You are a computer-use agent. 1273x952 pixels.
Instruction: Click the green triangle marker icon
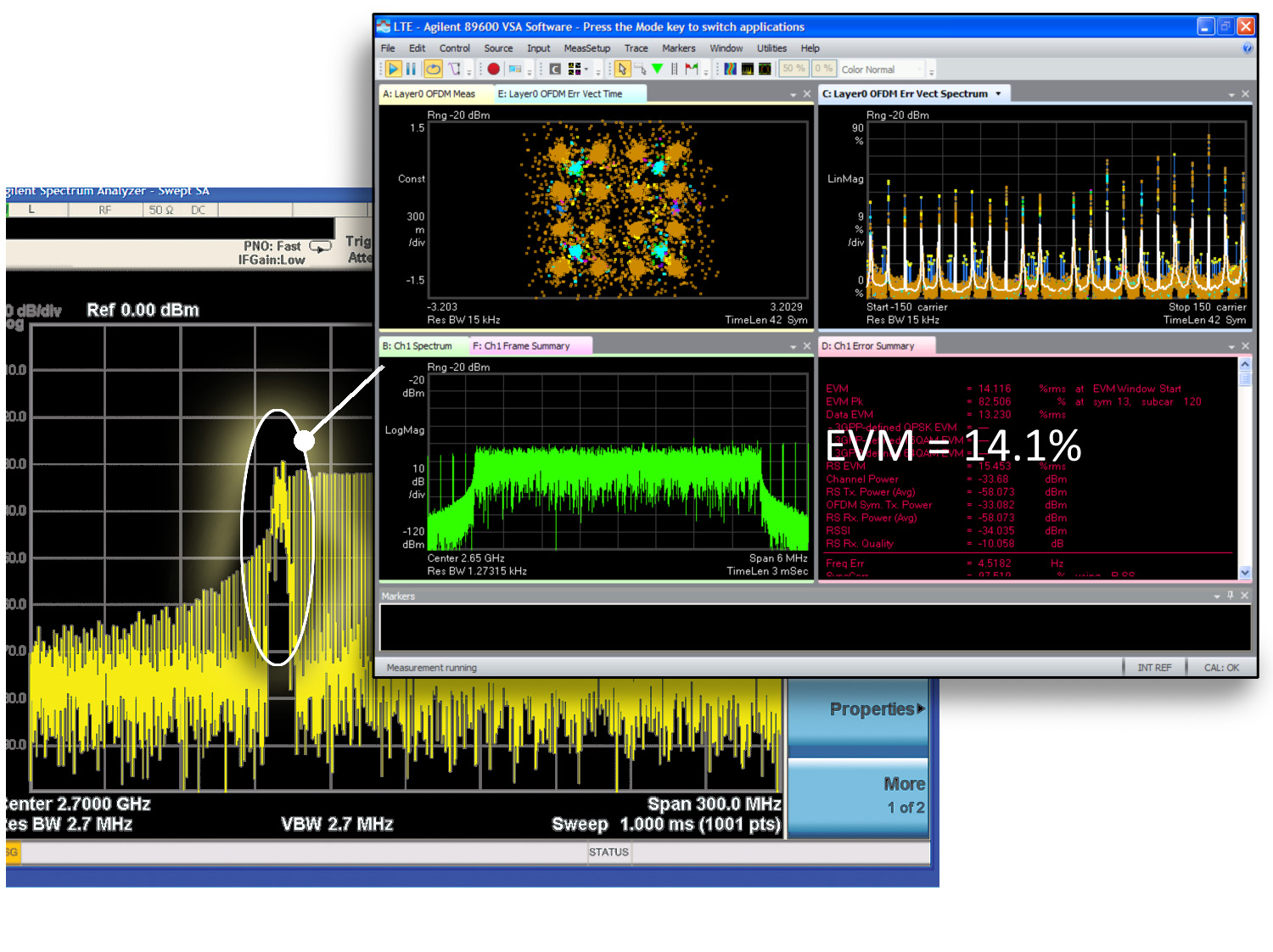(x=657, y=69)
